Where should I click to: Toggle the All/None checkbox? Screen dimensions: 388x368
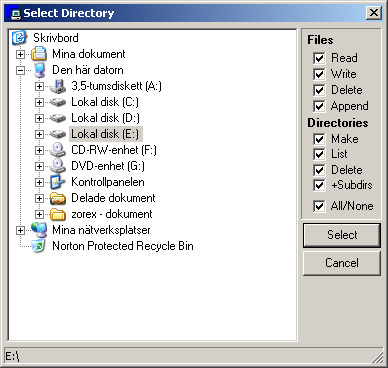(x=319, y=206)
